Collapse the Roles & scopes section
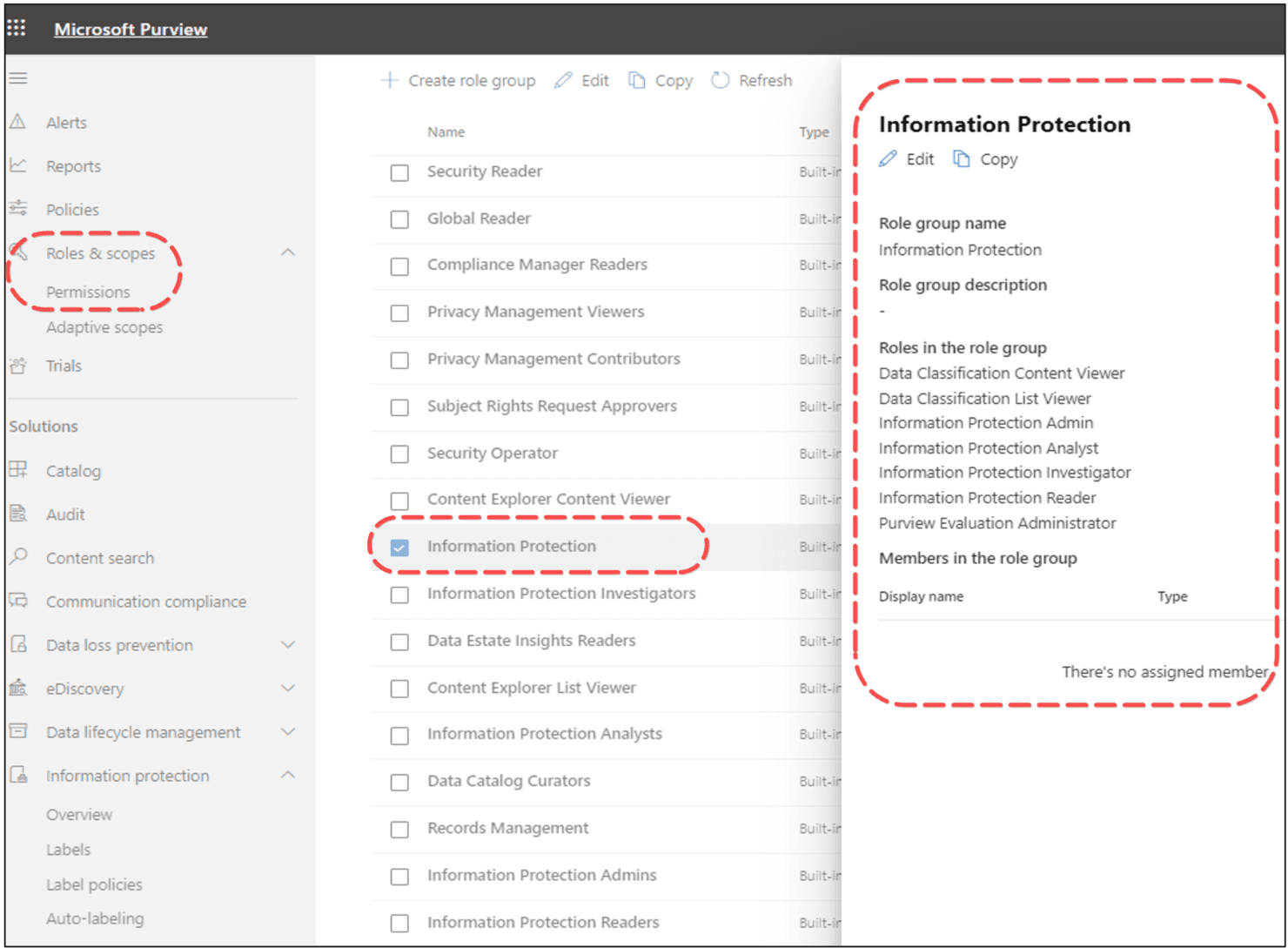The image size is (1288, 948). tap(288, 252)
